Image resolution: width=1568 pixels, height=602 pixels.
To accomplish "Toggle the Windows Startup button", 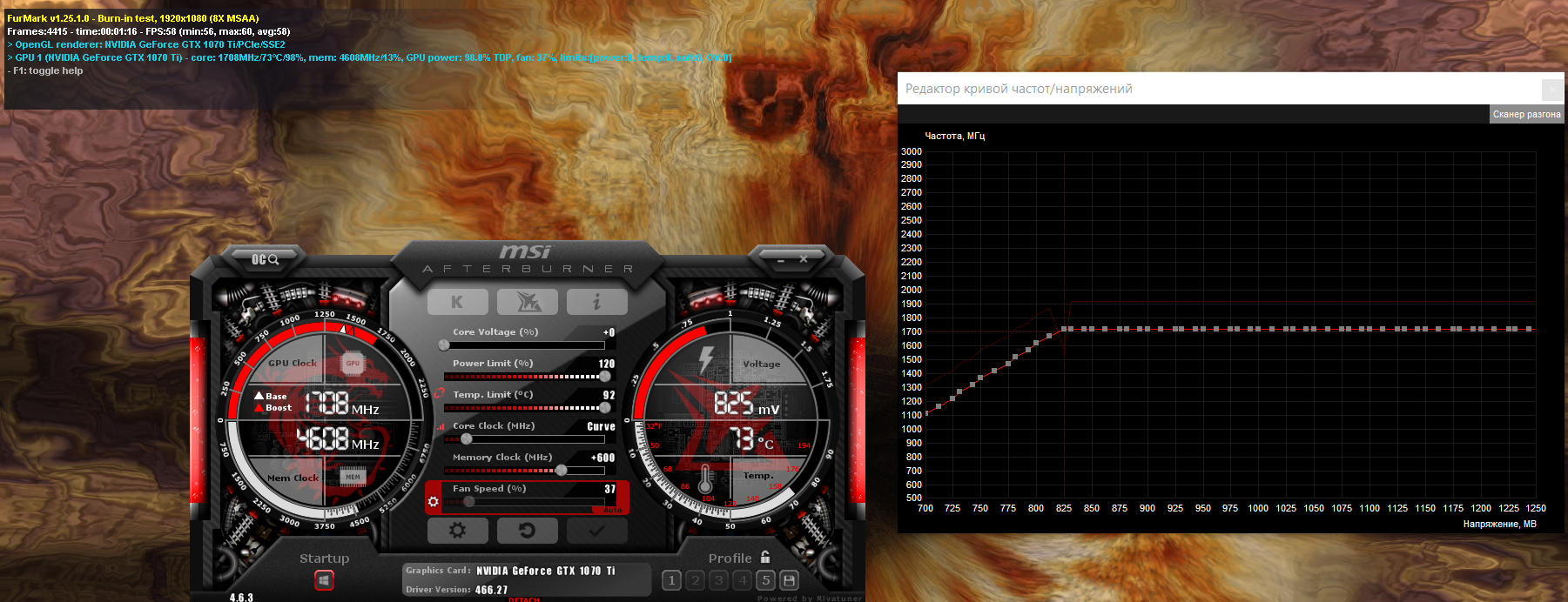I will 324,580.
